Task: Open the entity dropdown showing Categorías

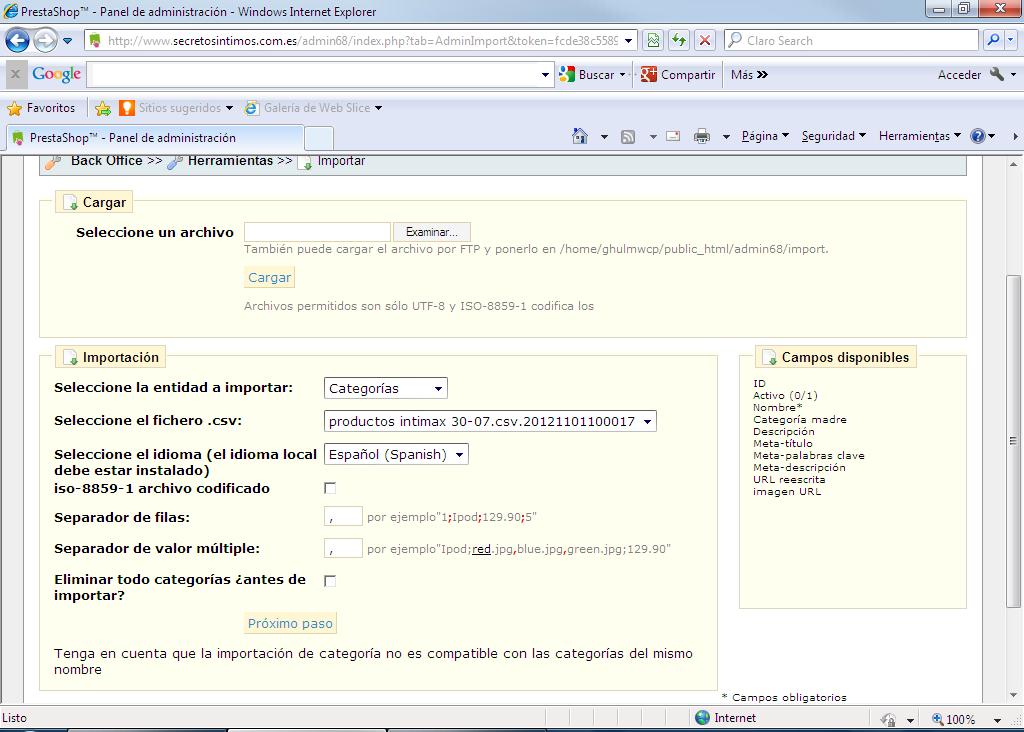Action: pos(386,389)
